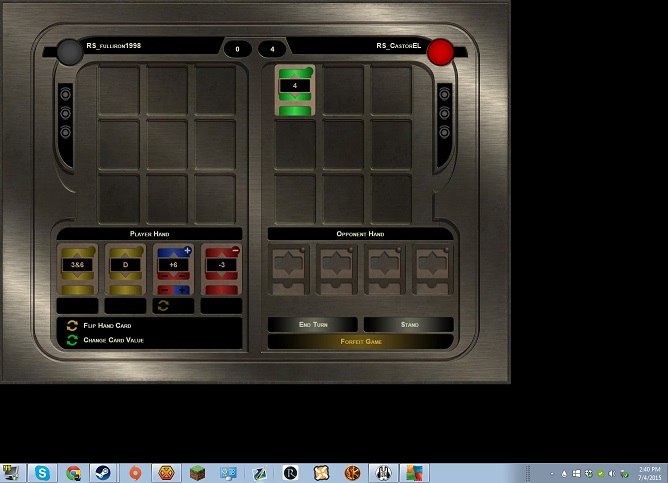Open Google Chrome from the taskbar
Image resolution: width=668 pixels, height=483 pixels.
tap(73, 473)
